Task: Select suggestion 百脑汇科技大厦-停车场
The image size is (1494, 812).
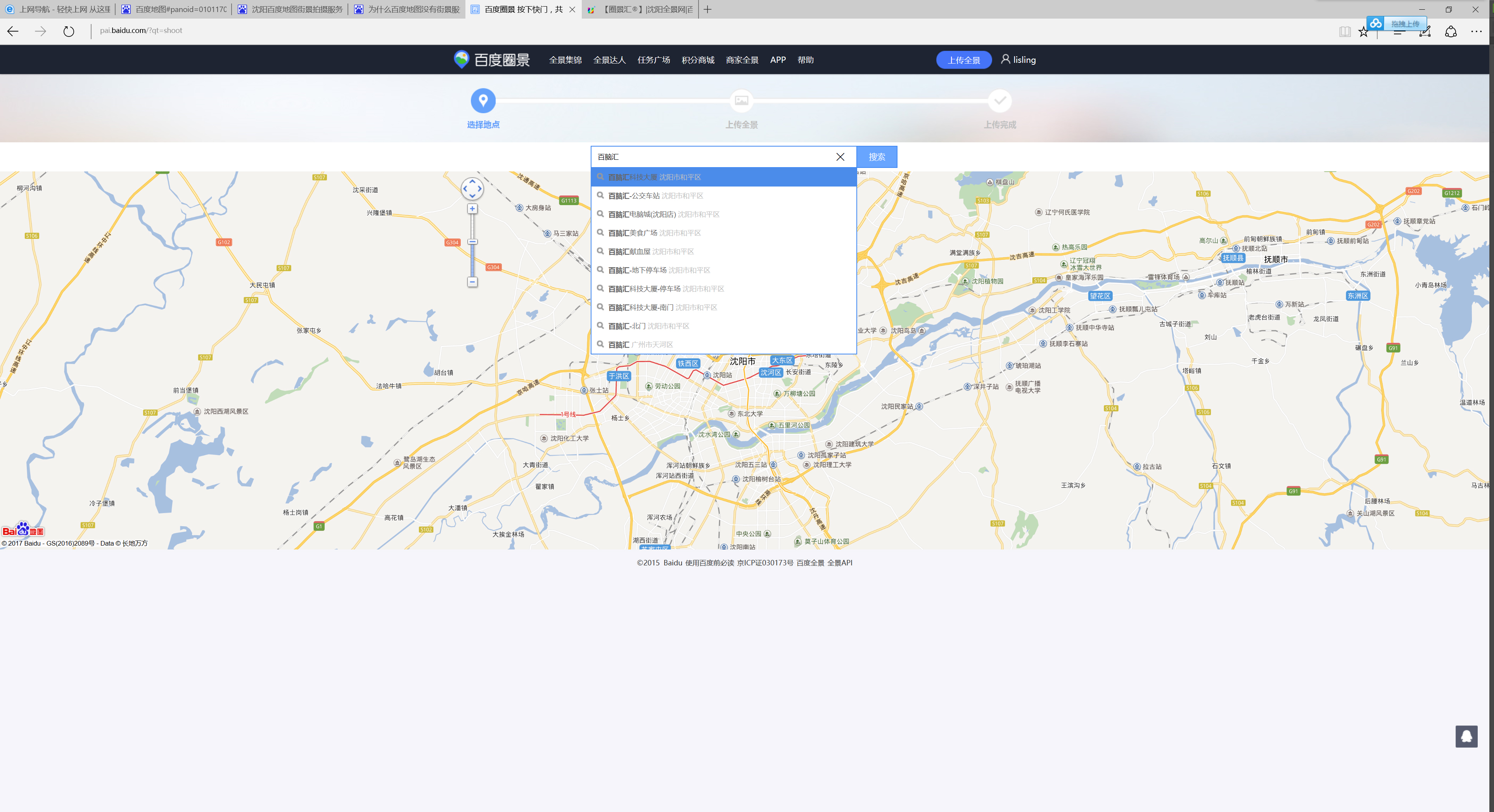Action: click(723, 288)
